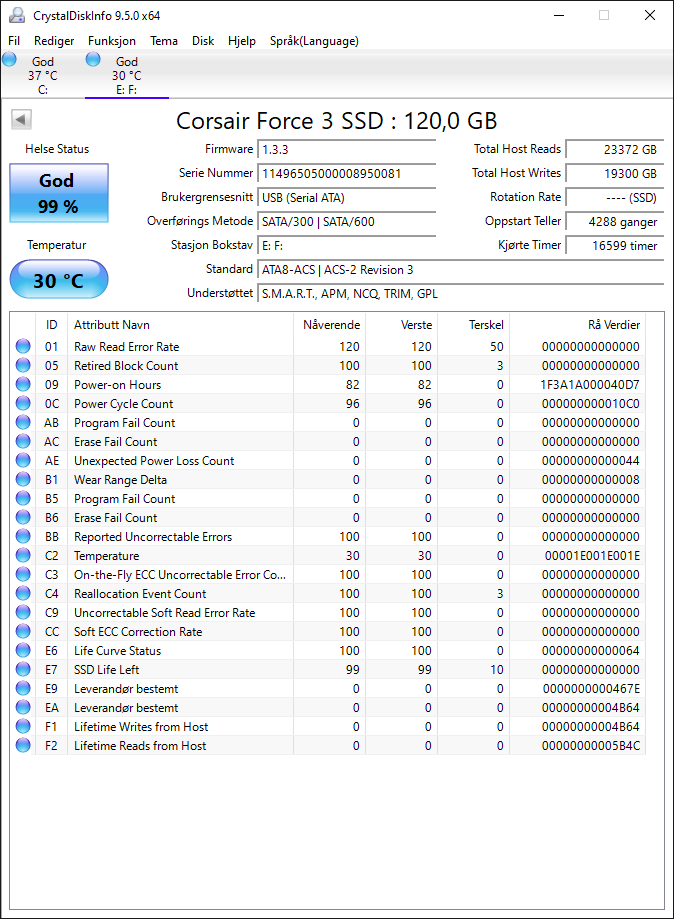Click status orb for Raw Read Error Rate
The image size is (674, 919).
[23, 346]
